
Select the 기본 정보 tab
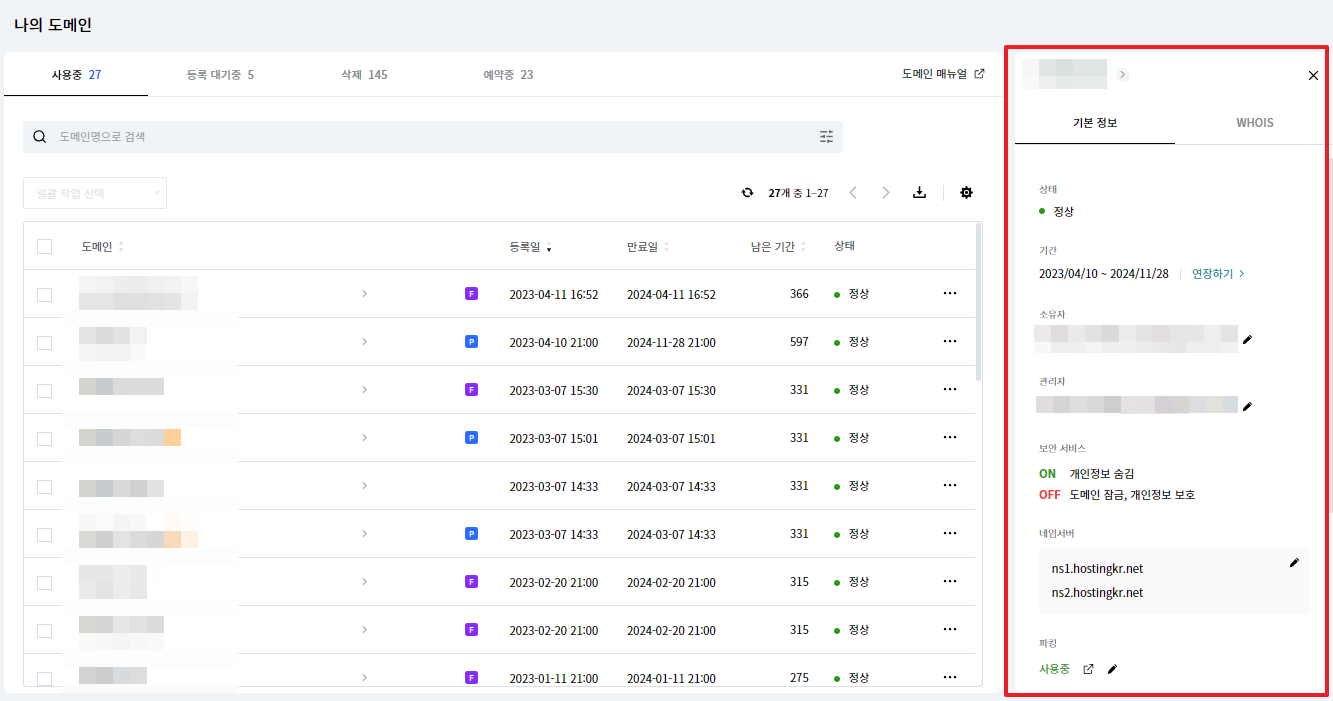[x=1095, y=123]
